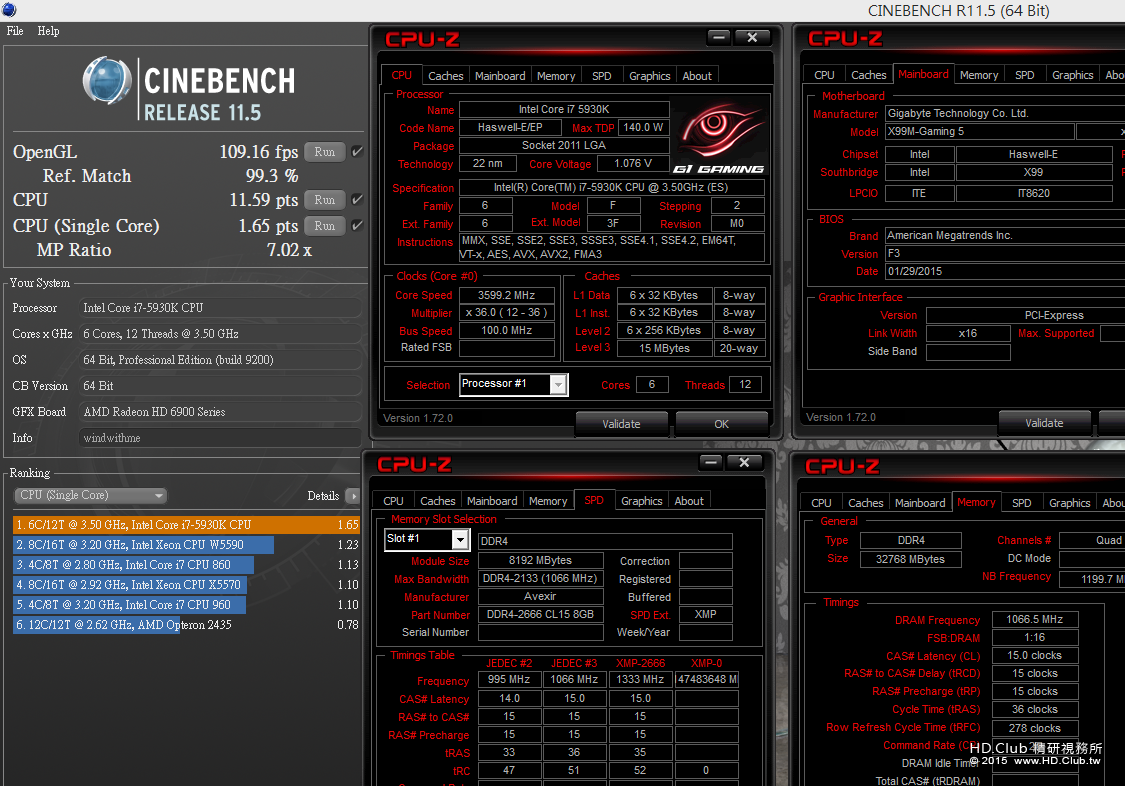Open SPD tab in CPU window
1125x786 pixels.
coord(601,76)
